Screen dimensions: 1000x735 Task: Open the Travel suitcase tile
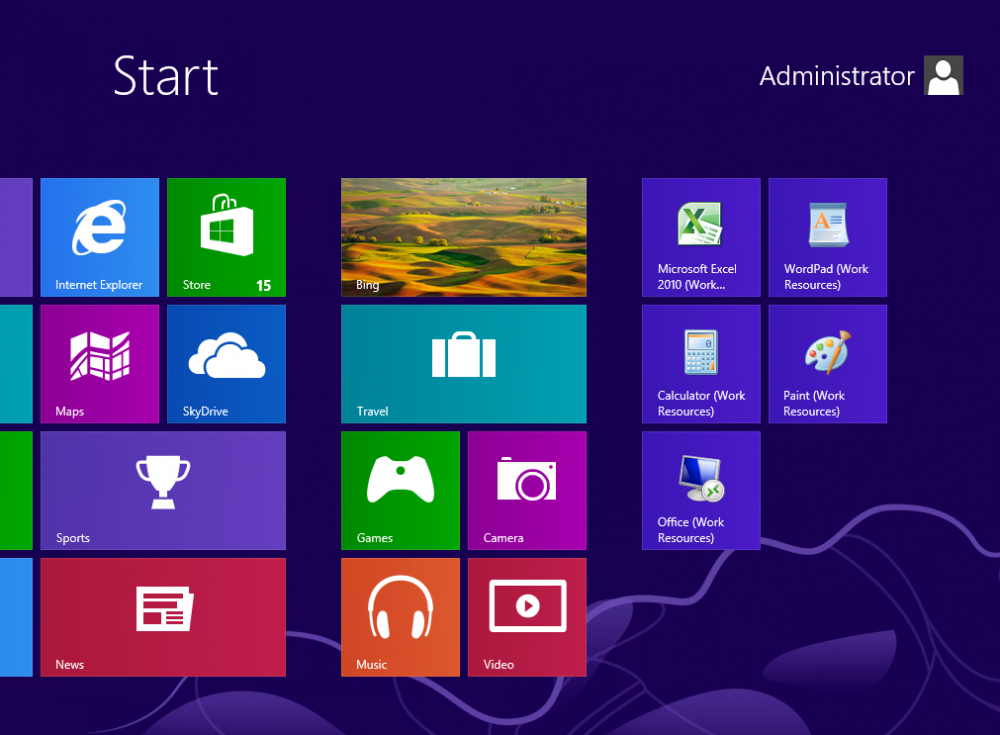pos(464,364)
